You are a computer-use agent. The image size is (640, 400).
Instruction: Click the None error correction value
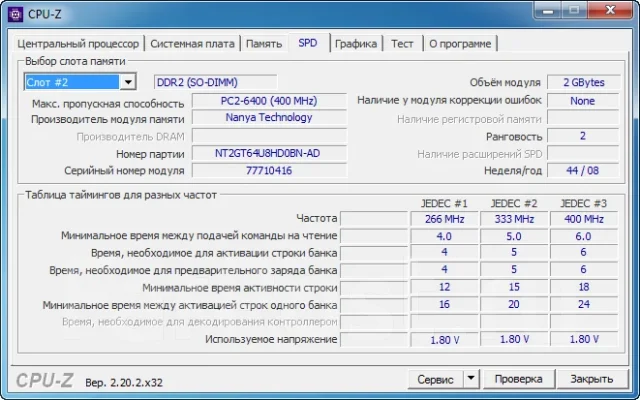click(x=583, y=101)
